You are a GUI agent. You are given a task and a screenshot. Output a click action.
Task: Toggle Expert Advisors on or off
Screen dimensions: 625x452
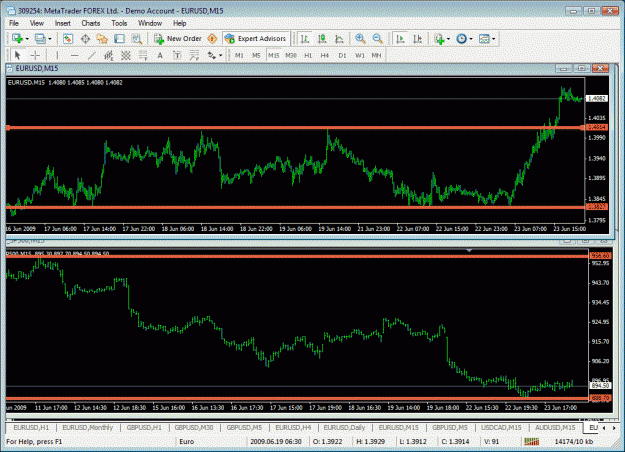(256, 39)
